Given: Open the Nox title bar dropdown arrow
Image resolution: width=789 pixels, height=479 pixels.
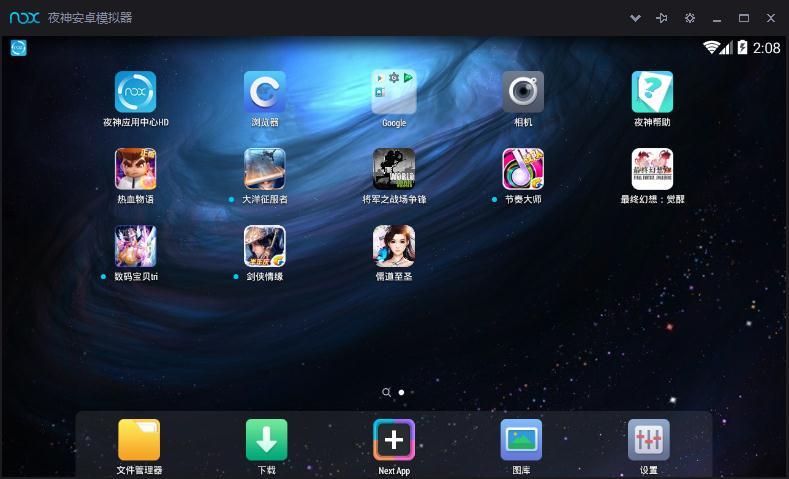Looking at the screenshot, I should pyautogui.click(x=636, y=18).
